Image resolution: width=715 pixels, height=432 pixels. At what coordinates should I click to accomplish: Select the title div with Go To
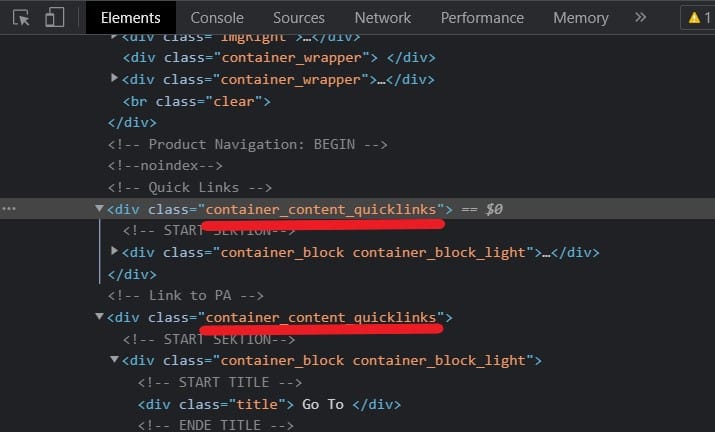click(x=269, y=404)
